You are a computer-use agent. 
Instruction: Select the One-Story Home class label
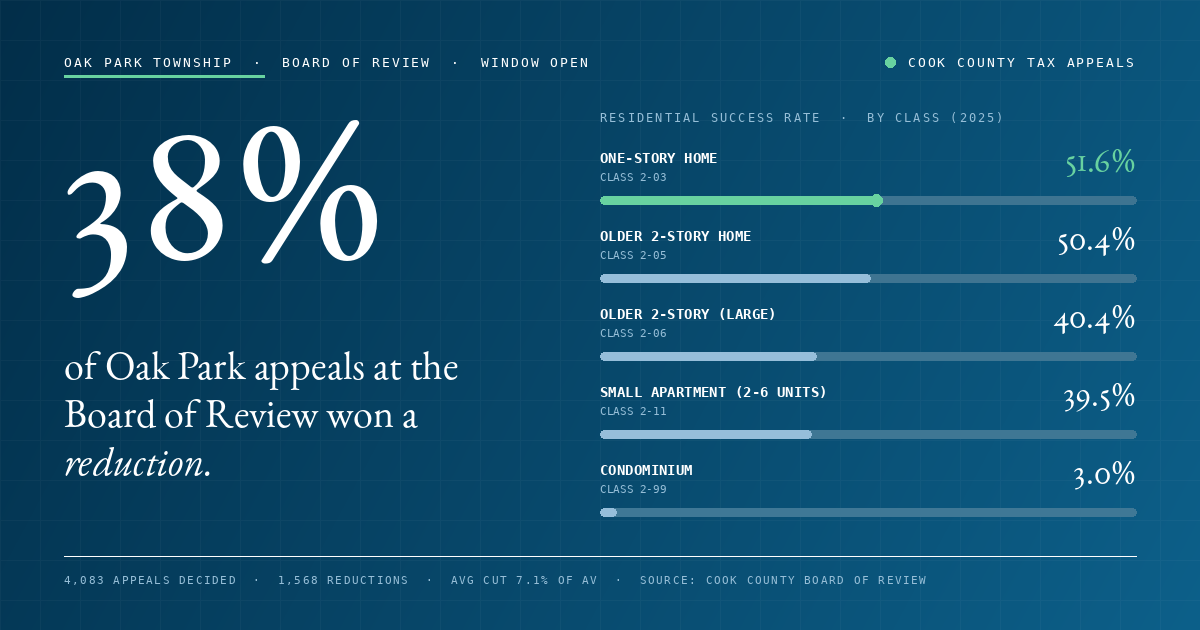(659, 158)
